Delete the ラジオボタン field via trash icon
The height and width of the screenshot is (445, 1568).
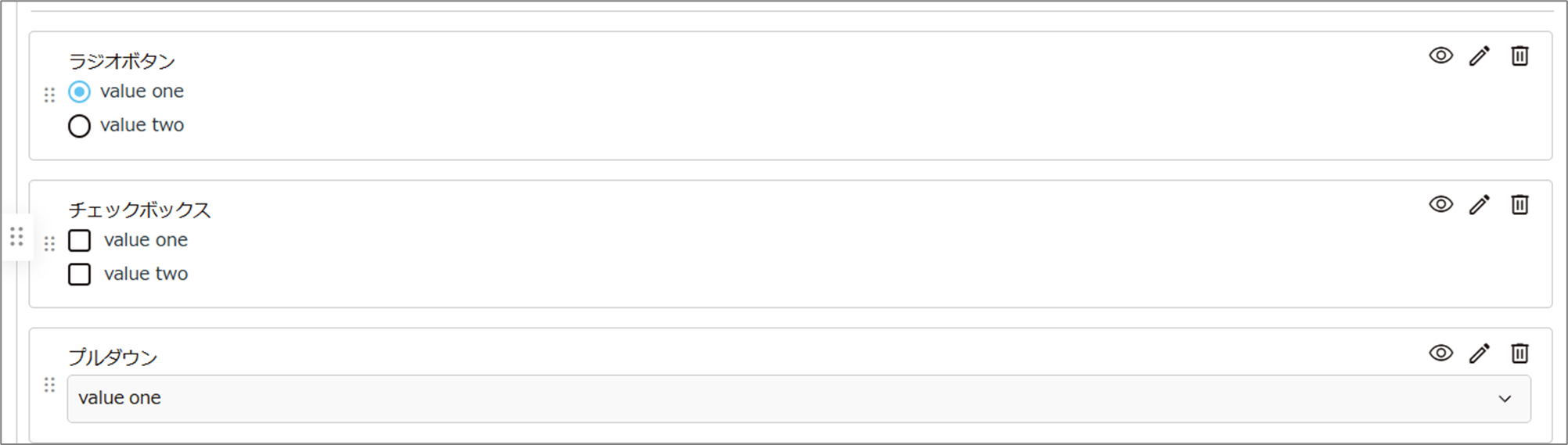coord(1519,56)
